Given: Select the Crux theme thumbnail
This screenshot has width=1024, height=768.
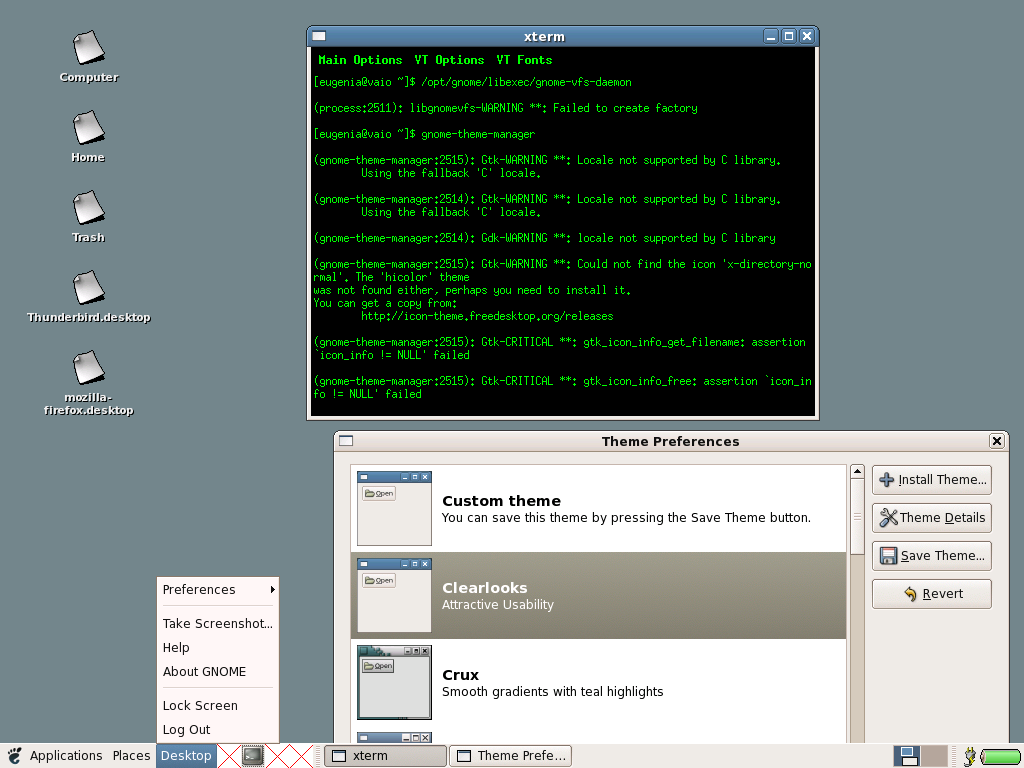Looking at the screenshot, I should pos(394,682).
